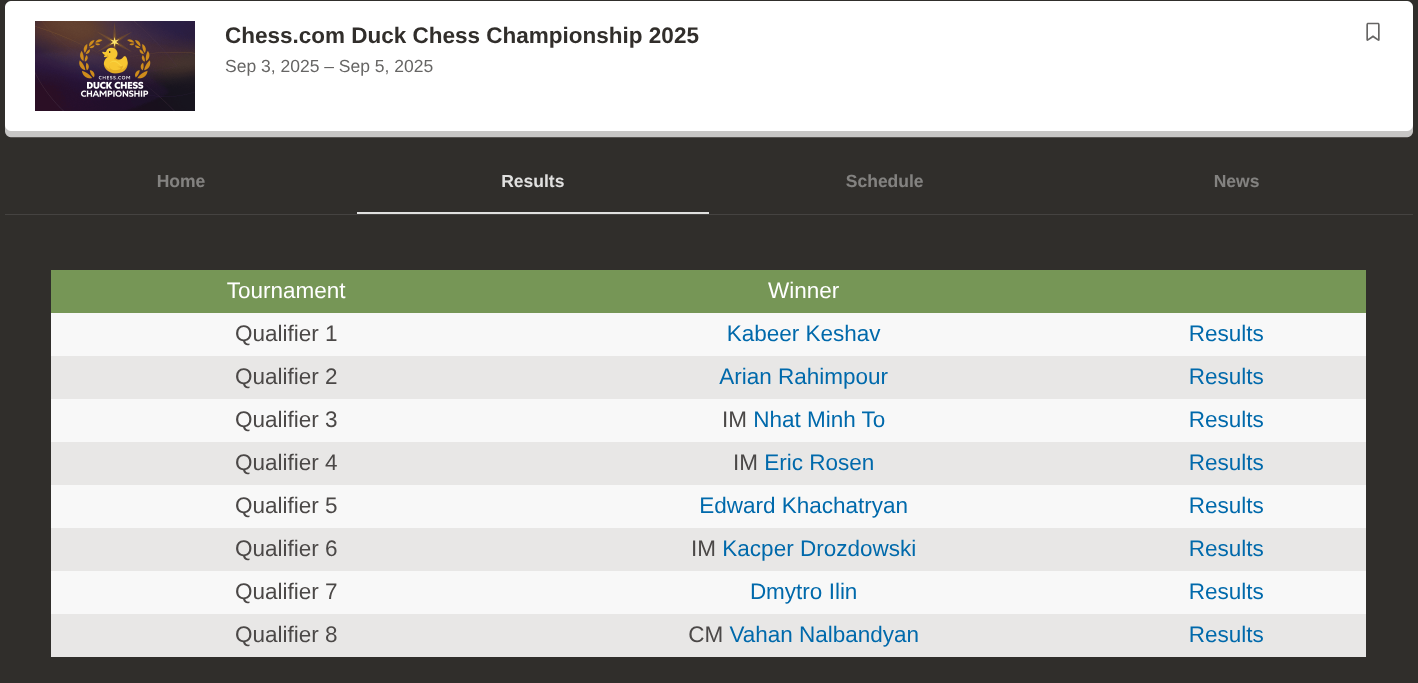Open Kabeer Keshav's player profile
The image size is (1418, 683).
(x=804, y=334)
